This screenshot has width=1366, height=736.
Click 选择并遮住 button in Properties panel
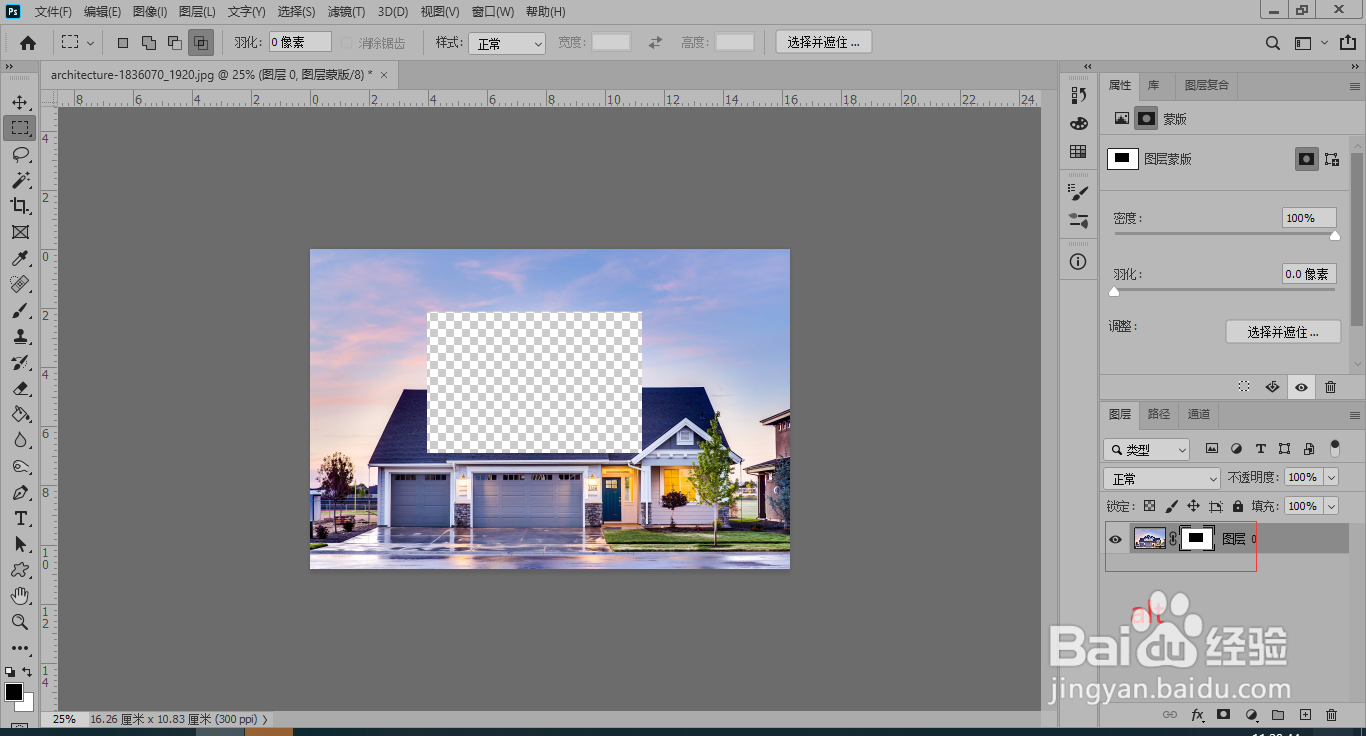[x=1283, y=332]
